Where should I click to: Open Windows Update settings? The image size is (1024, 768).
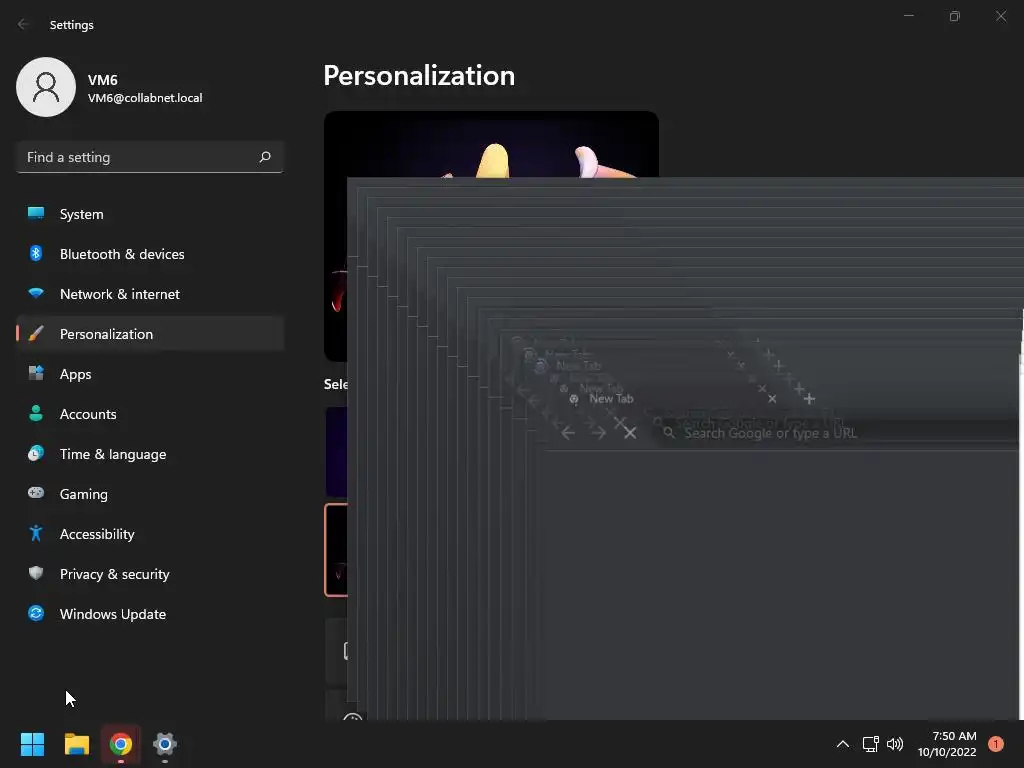point(150,614)
